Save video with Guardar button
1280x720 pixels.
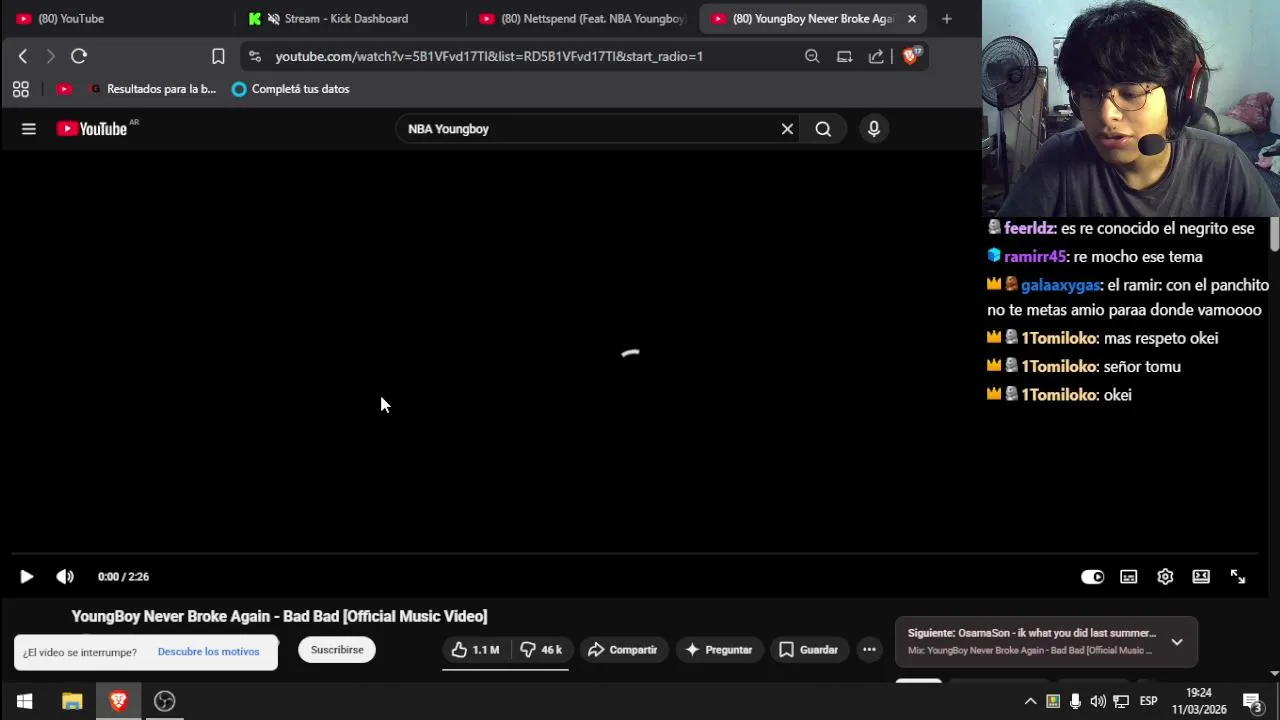tap(808, 650)
